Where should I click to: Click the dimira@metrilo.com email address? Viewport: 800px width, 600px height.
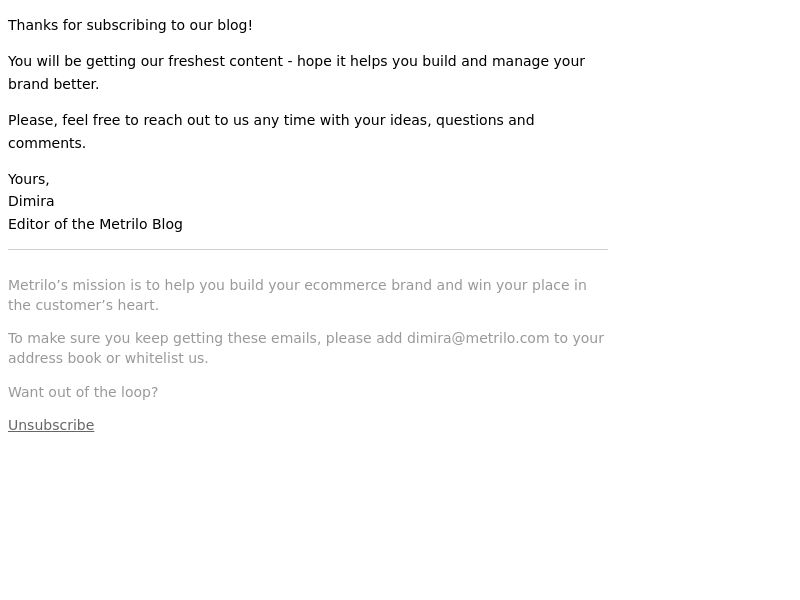pyautogui.click(x=478, y=338)
